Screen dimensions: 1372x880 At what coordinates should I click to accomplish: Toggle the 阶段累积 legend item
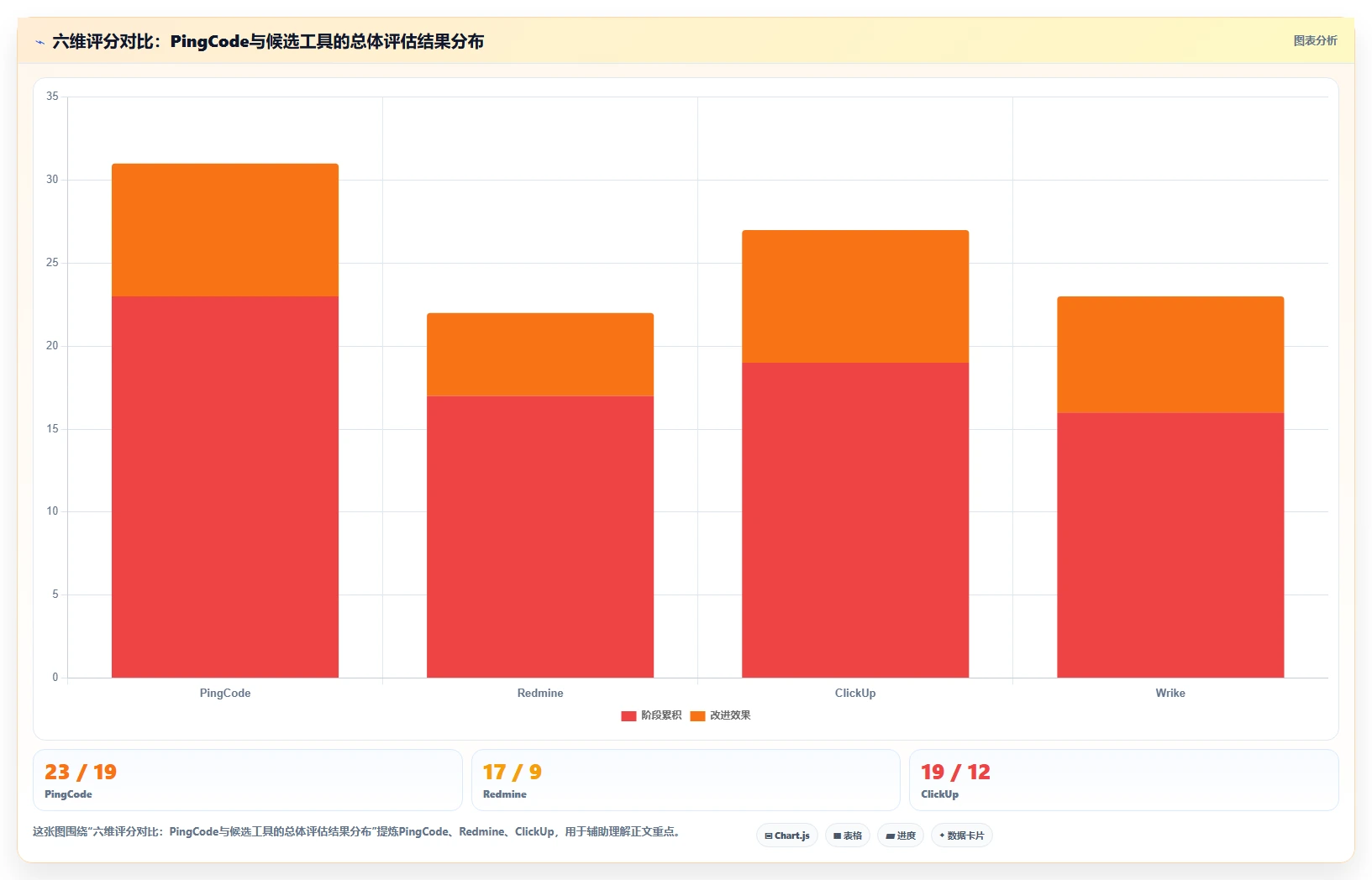click(x=651, y=715)
